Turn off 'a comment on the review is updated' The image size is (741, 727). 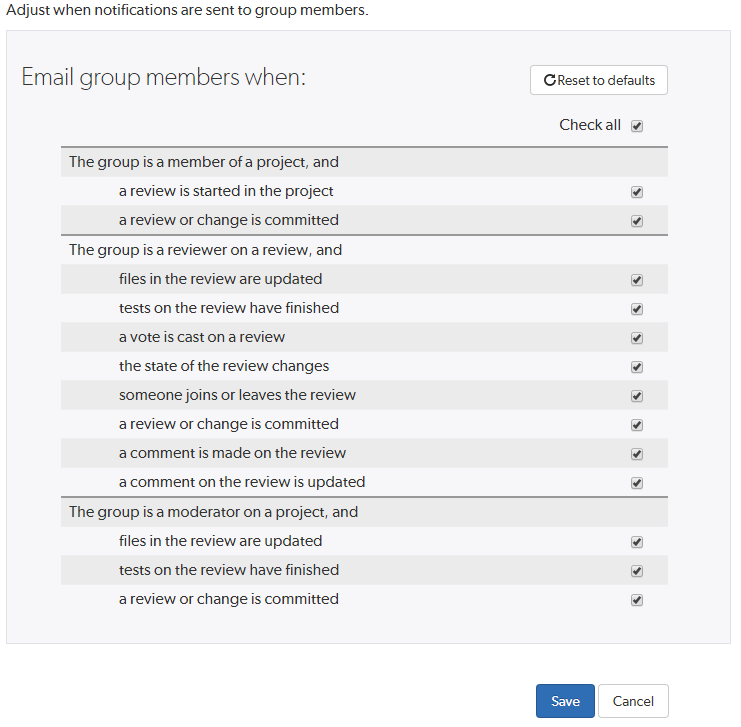click(637, 483)
